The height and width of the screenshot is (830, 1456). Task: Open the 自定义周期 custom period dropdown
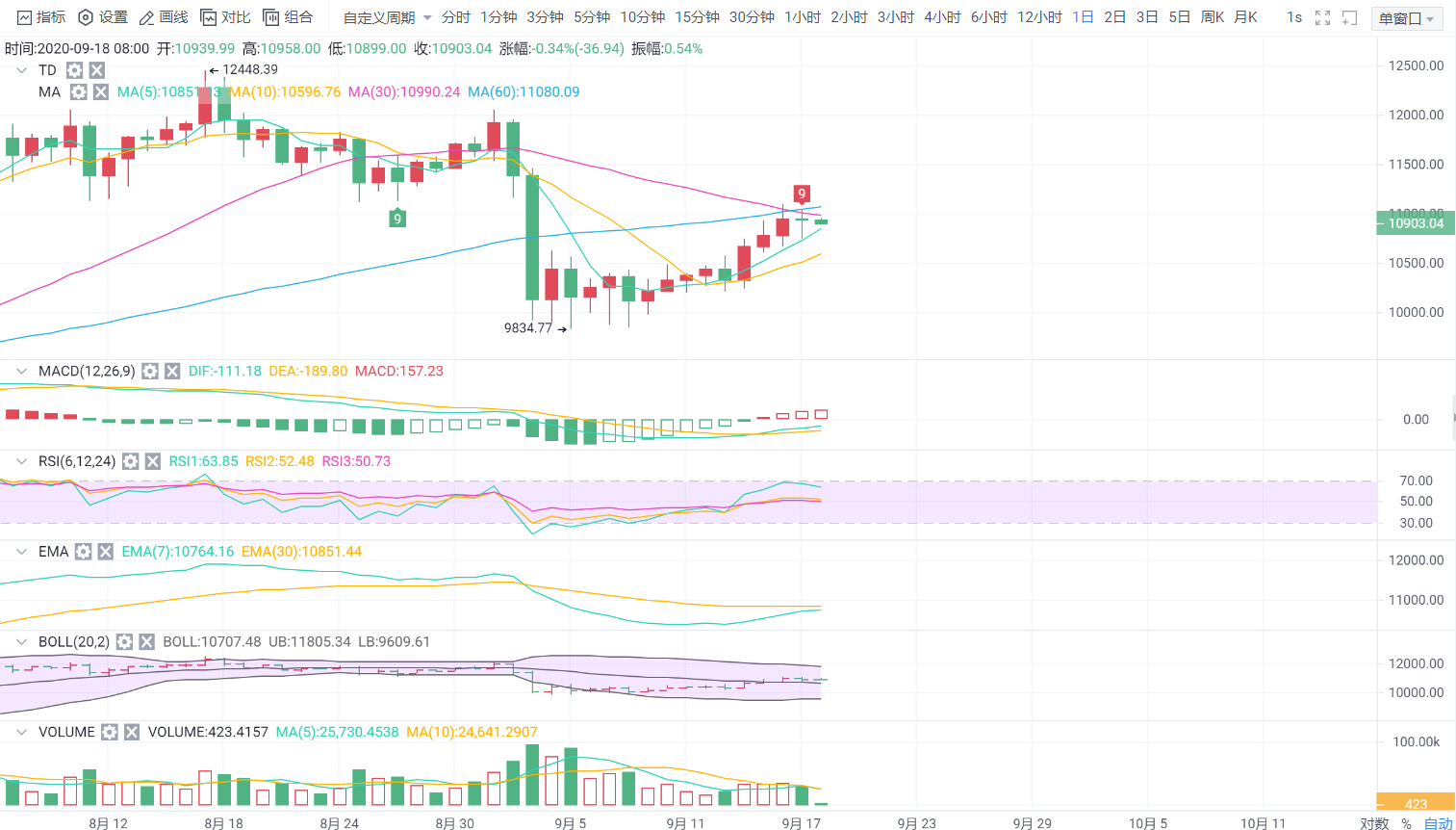tap(388, 17)
